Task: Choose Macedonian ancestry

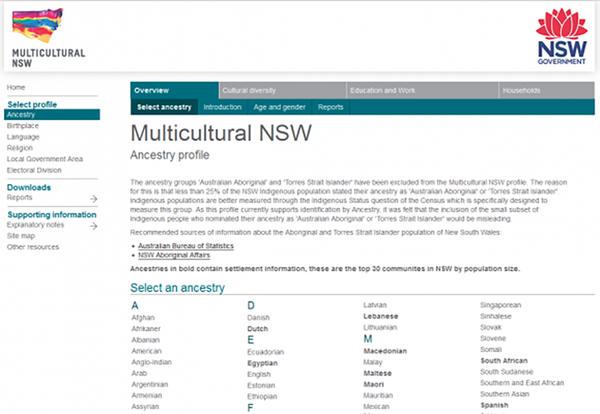Action: 385,351
